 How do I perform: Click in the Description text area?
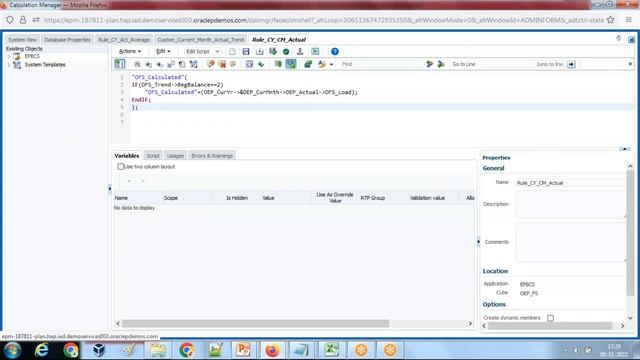570,204
